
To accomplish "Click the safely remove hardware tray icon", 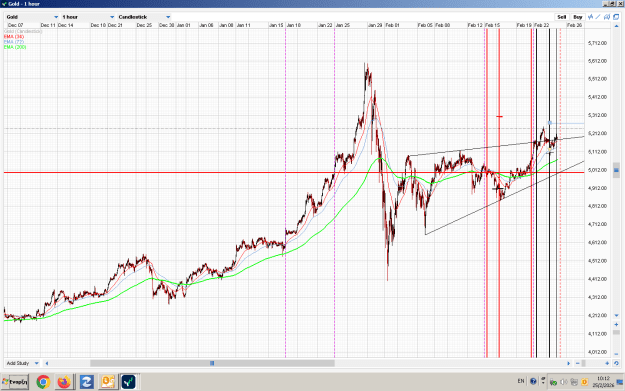I will (x=553, y=382).
